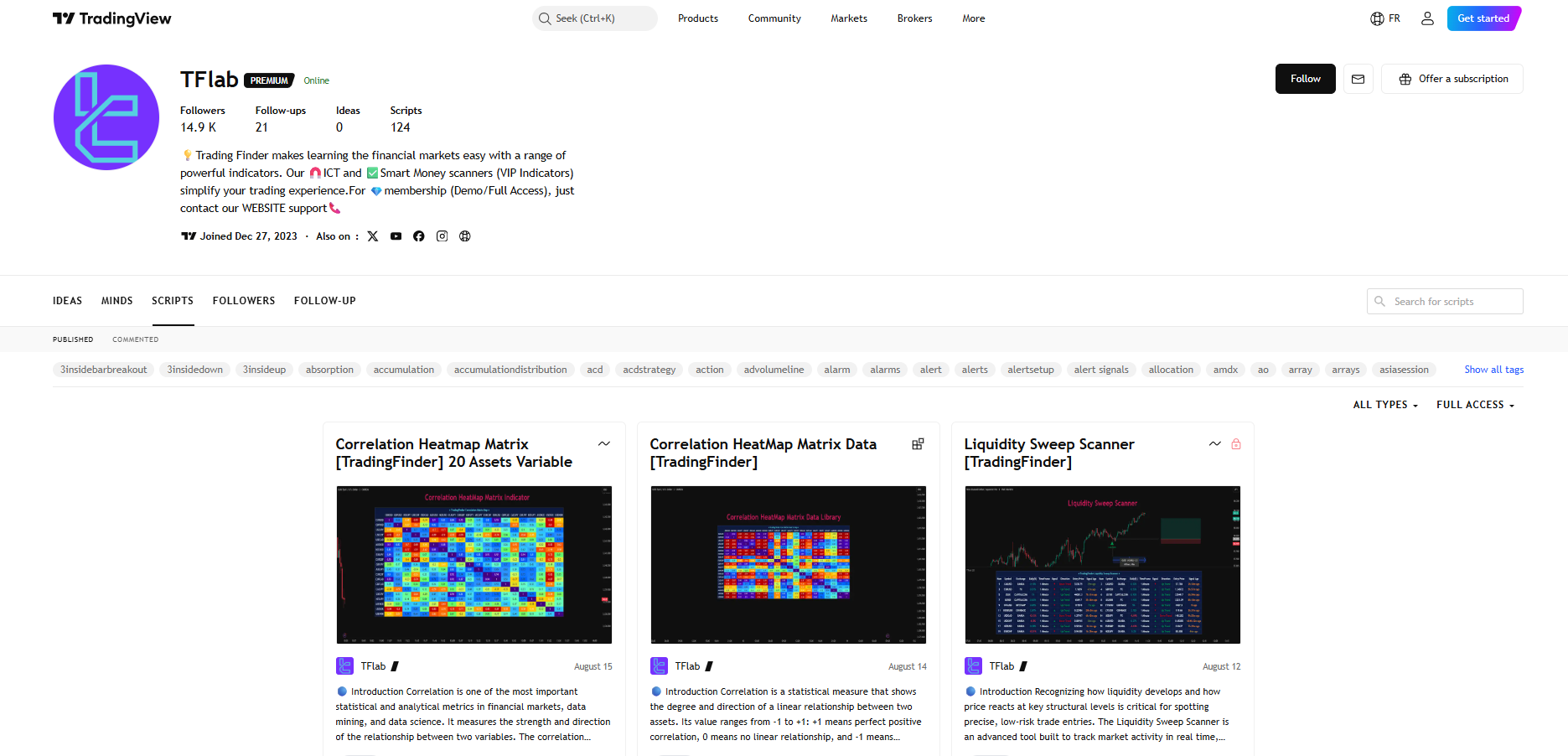Filter by the advolumeline tag

pos(774,370)
